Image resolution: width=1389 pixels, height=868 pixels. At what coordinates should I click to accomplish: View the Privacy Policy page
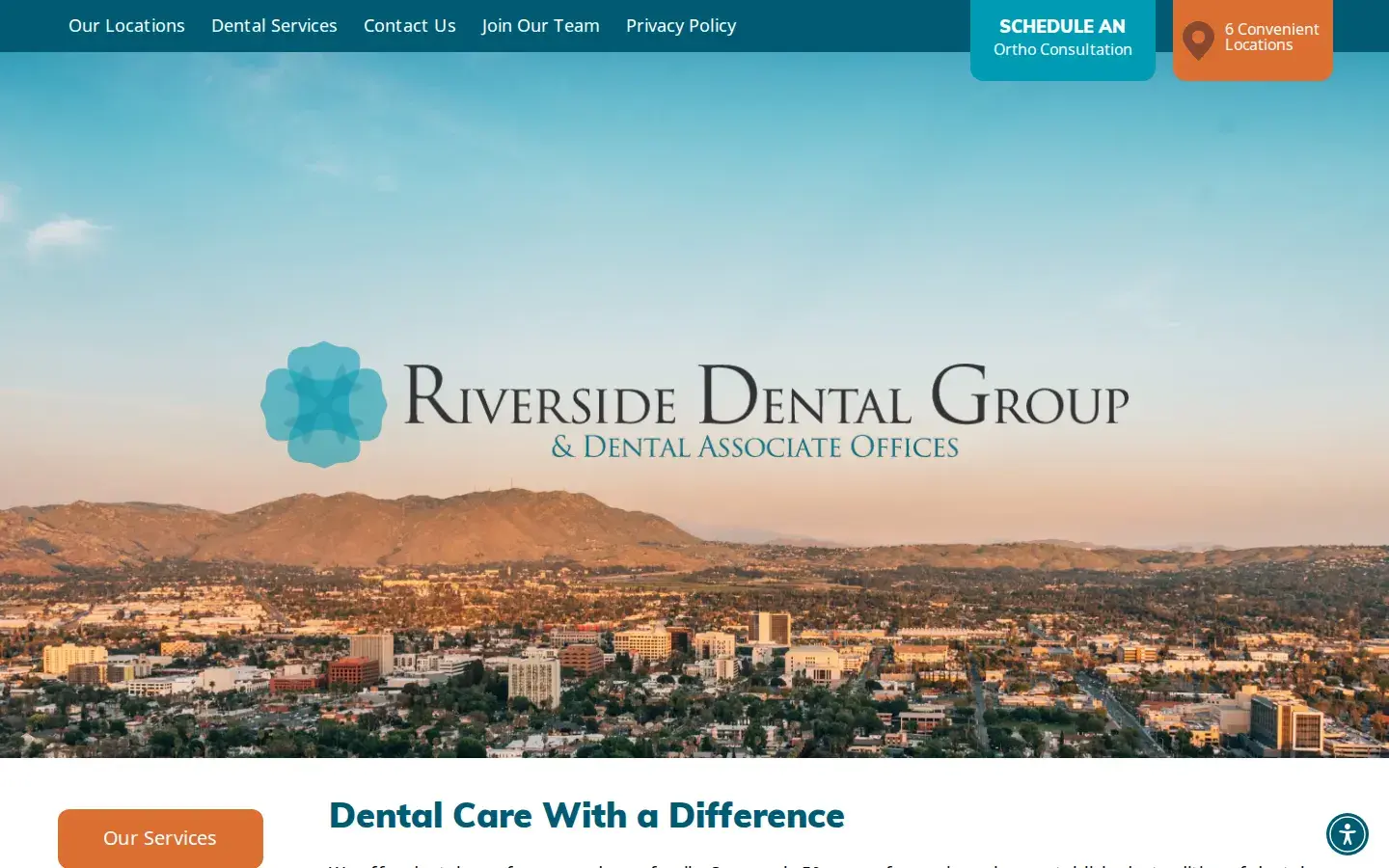(x=681, y=26)
